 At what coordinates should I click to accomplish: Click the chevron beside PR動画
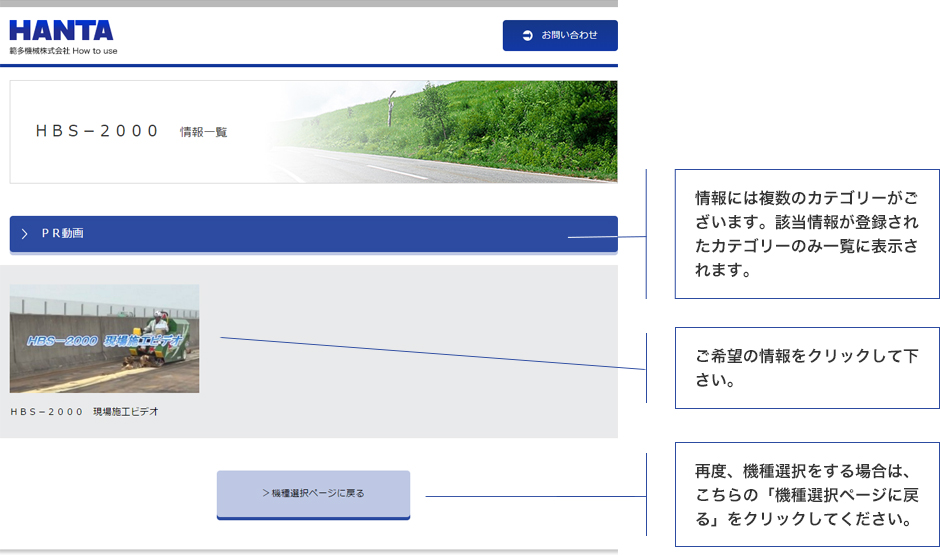click(25, 234)
